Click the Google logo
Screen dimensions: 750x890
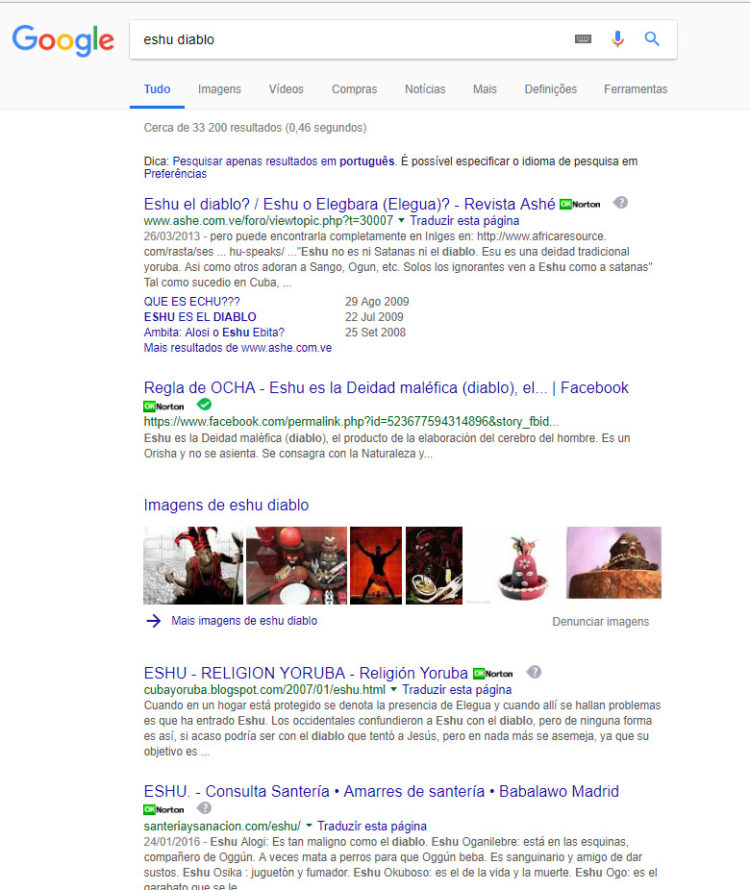[x=63, y=40]
